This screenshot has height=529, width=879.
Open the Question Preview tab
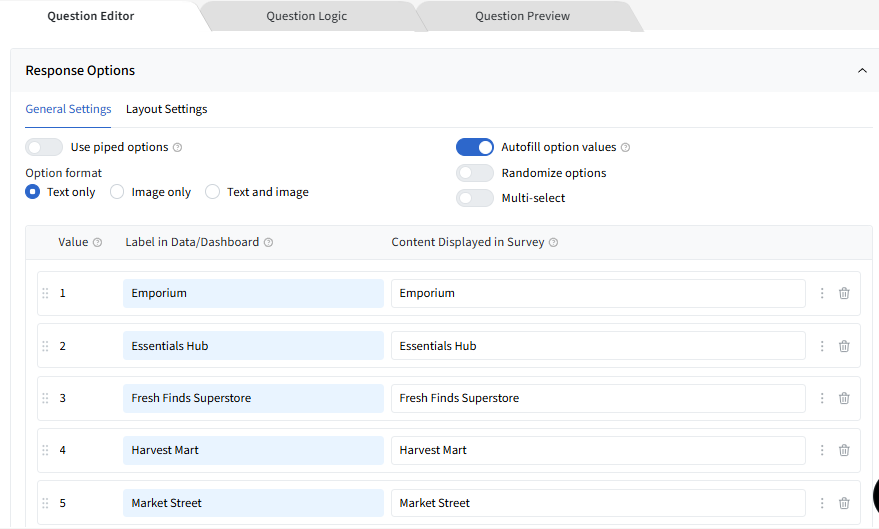522,16
